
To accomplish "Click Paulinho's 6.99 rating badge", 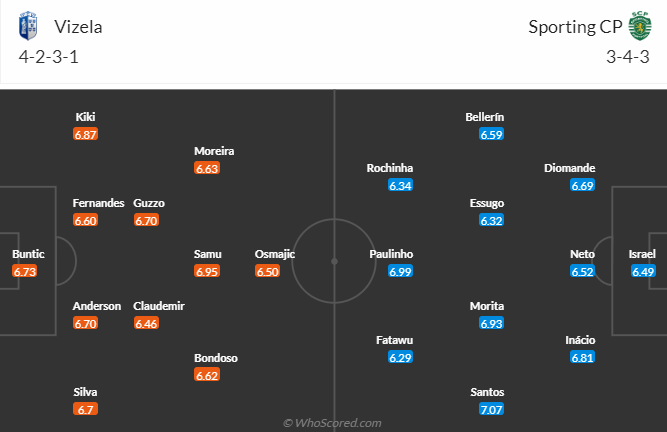I will [400, 271].
